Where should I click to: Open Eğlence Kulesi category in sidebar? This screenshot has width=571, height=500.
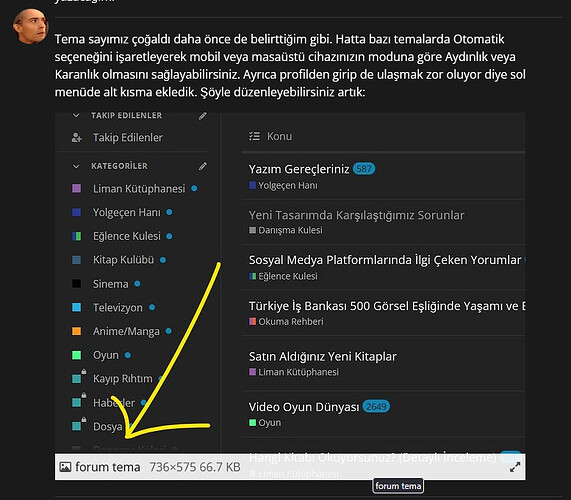[126, 236]
